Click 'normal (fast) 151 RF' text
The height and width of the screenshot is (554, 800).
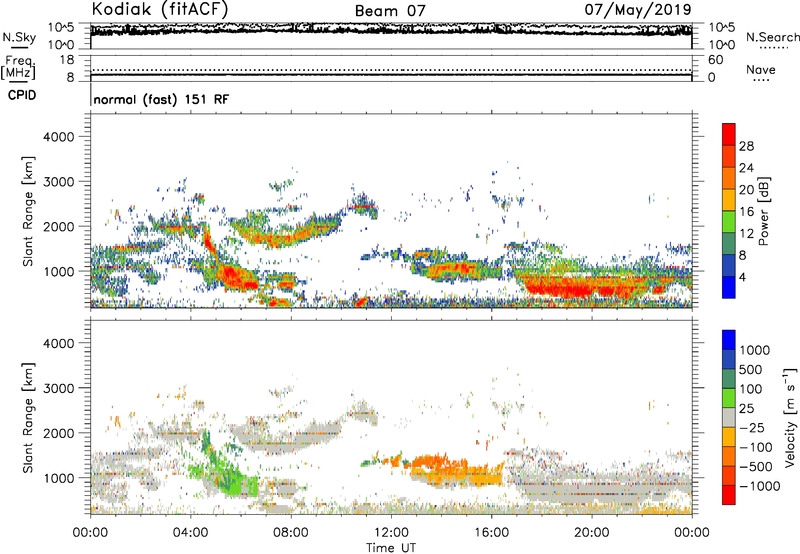tap(161, 99)
